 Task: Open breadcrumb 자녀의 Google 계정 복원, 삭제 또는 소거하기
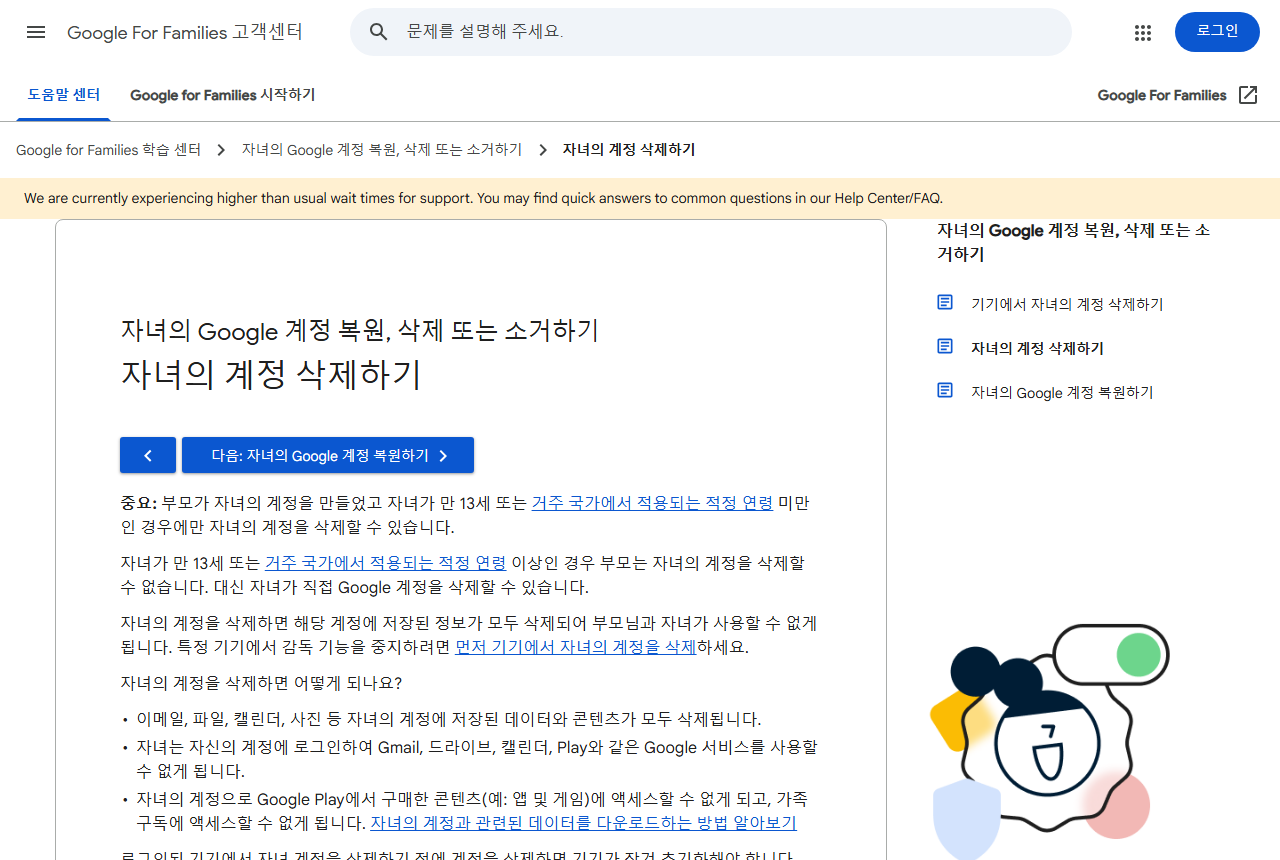382,150
